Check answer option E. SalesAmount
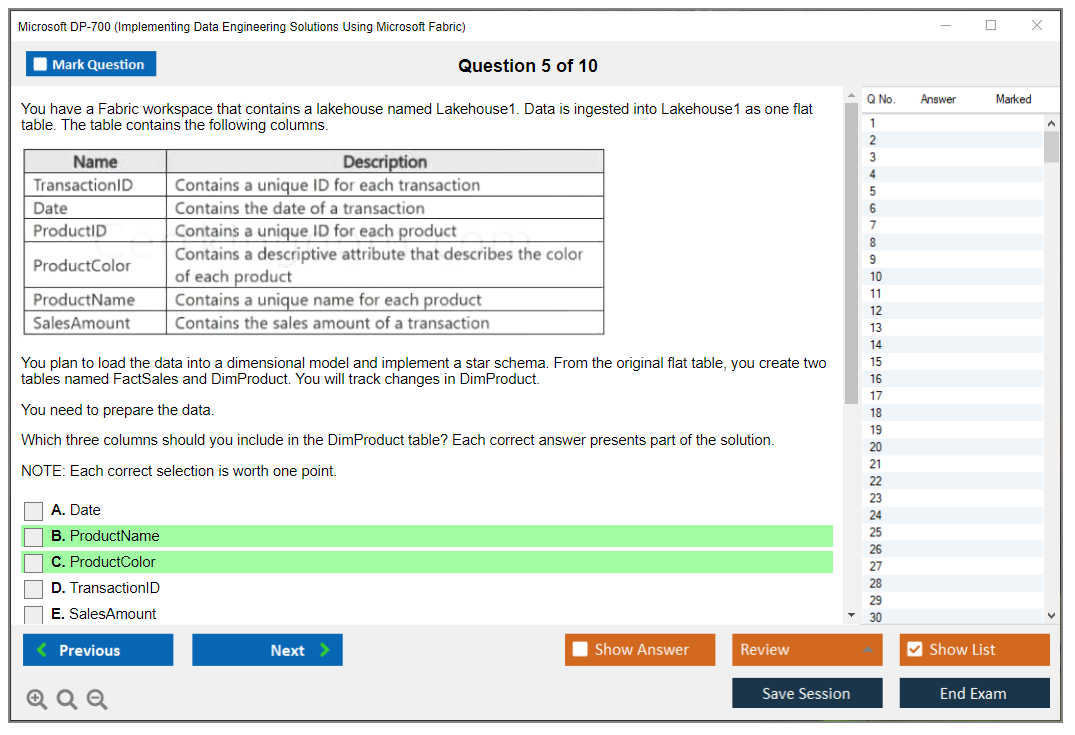The image size is (1075, 735). (33, 614)
